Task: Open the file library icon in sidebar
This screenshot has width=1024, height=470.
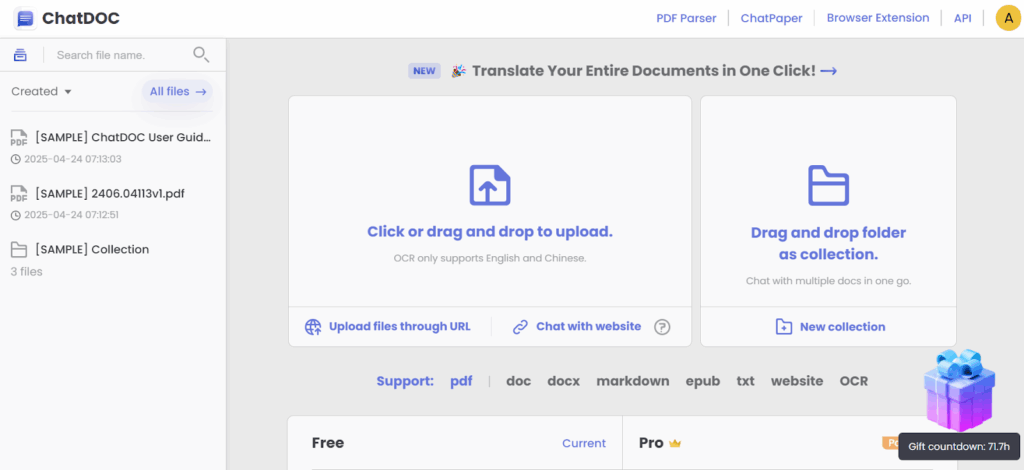Action: 20,55
